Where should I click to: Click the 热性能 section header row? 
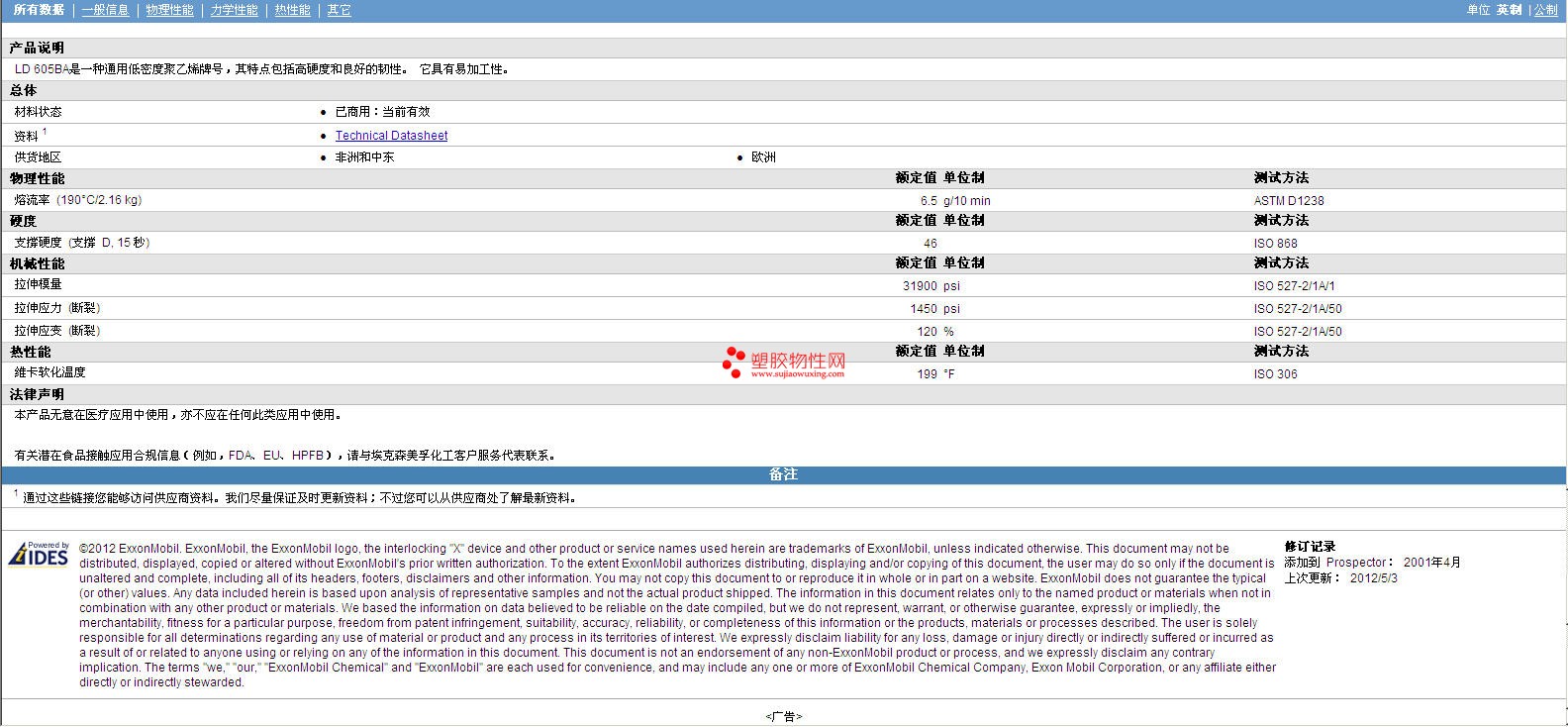tap(783, 352)
